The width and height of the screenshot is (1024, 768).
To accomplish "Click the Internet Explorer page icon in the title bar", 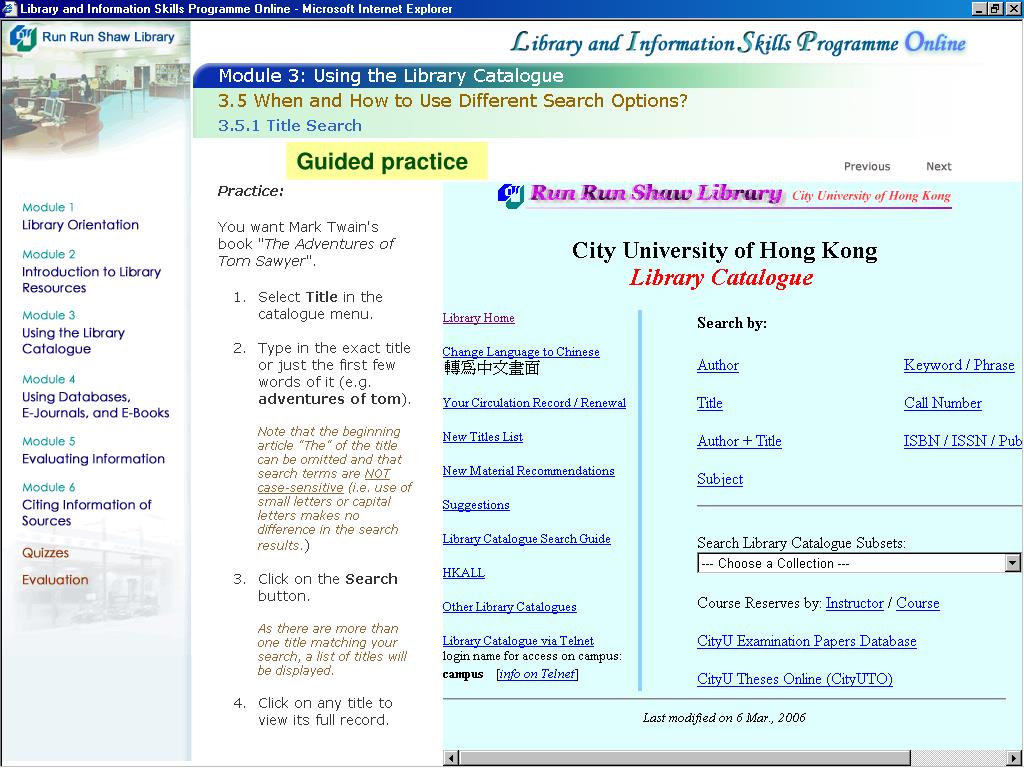I will (8, 8).
